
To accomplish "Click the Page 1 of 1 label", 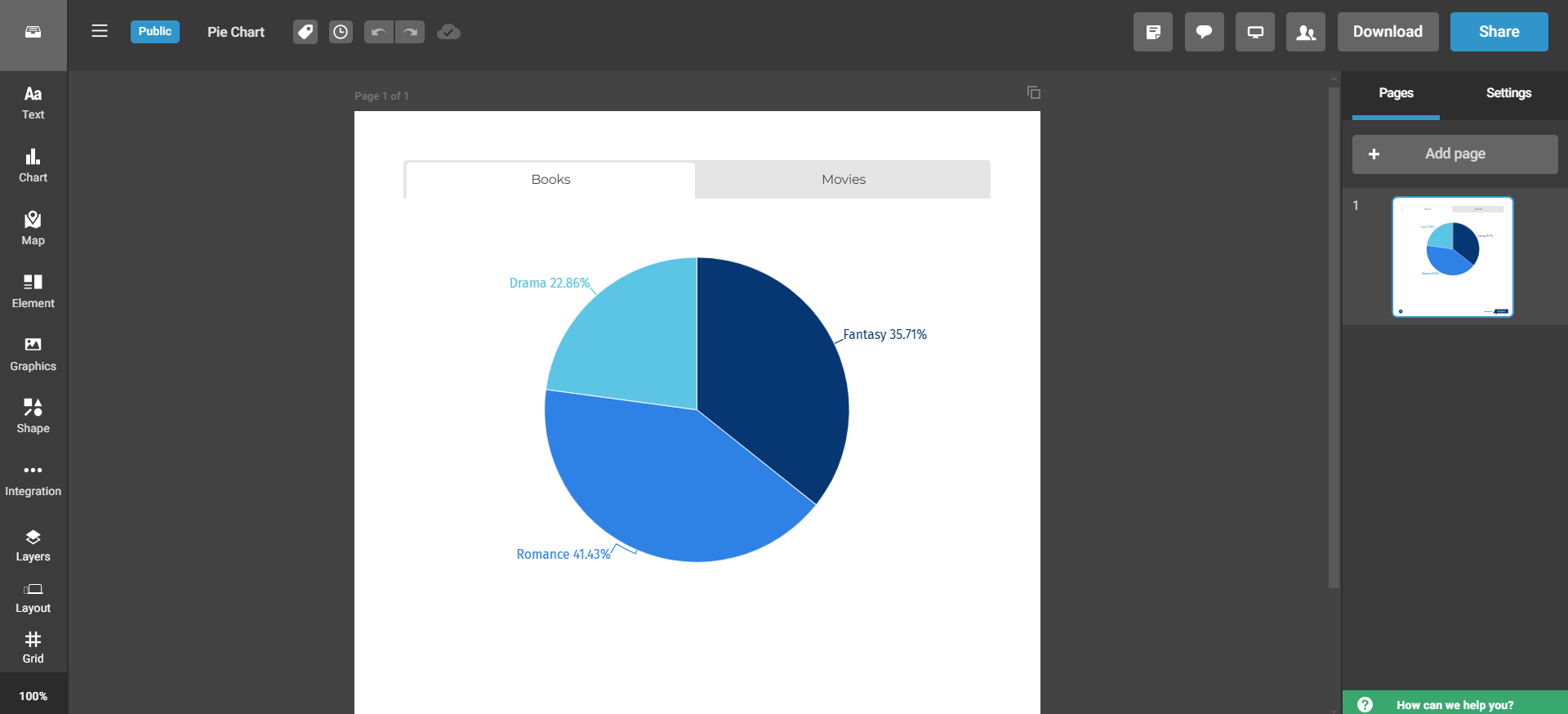I will 381,96.
